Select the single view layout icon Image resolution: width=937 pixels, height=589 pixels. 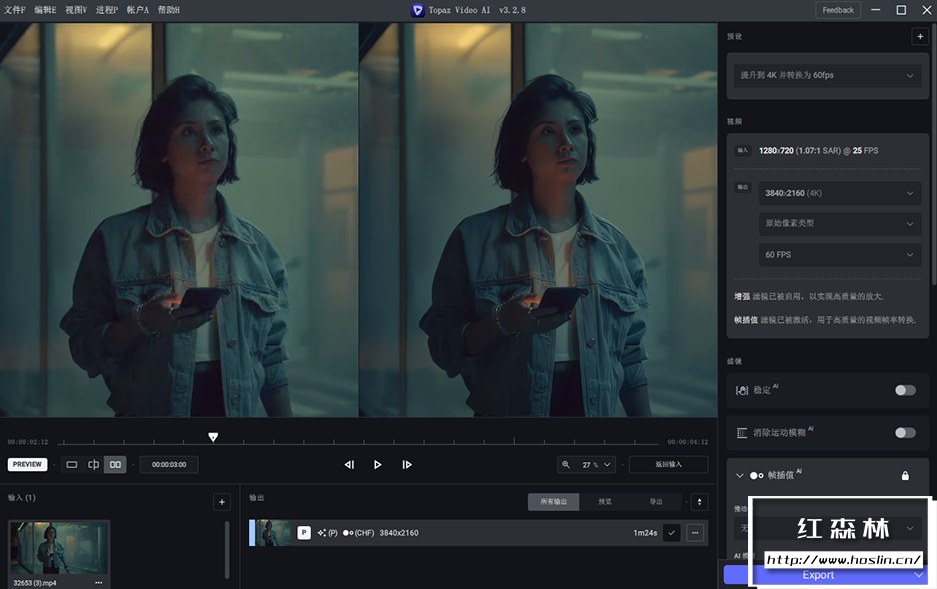coord(72,464)
